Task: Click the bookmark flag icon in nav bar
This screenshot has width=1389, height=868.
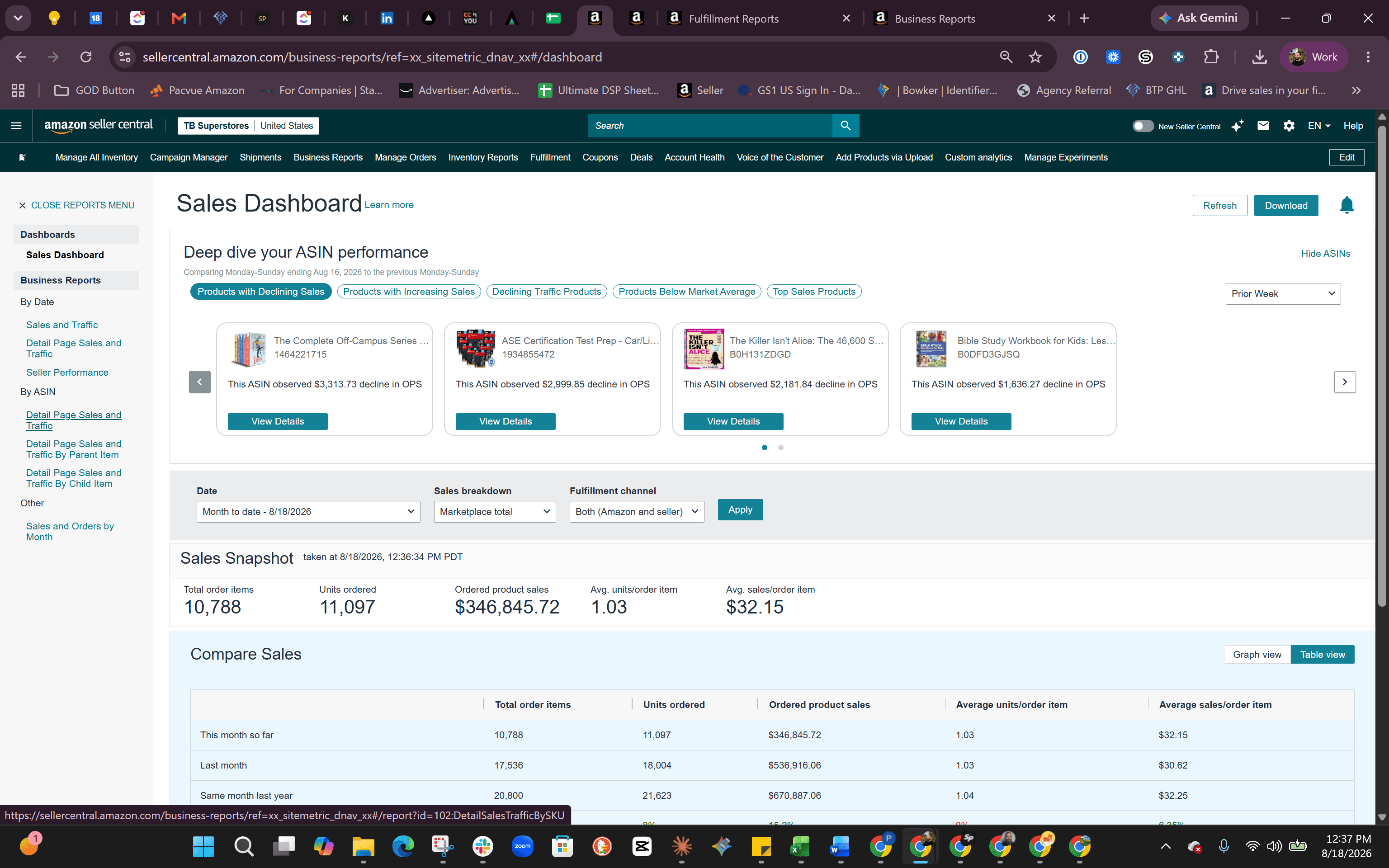Action: 23,157
